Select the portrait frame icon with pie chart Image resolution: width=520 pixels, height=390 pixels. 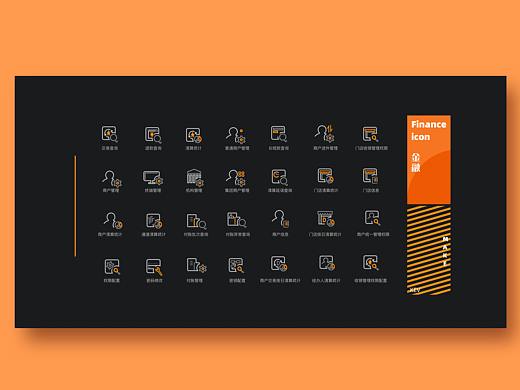pyautogui.click(x=326, y=263)
